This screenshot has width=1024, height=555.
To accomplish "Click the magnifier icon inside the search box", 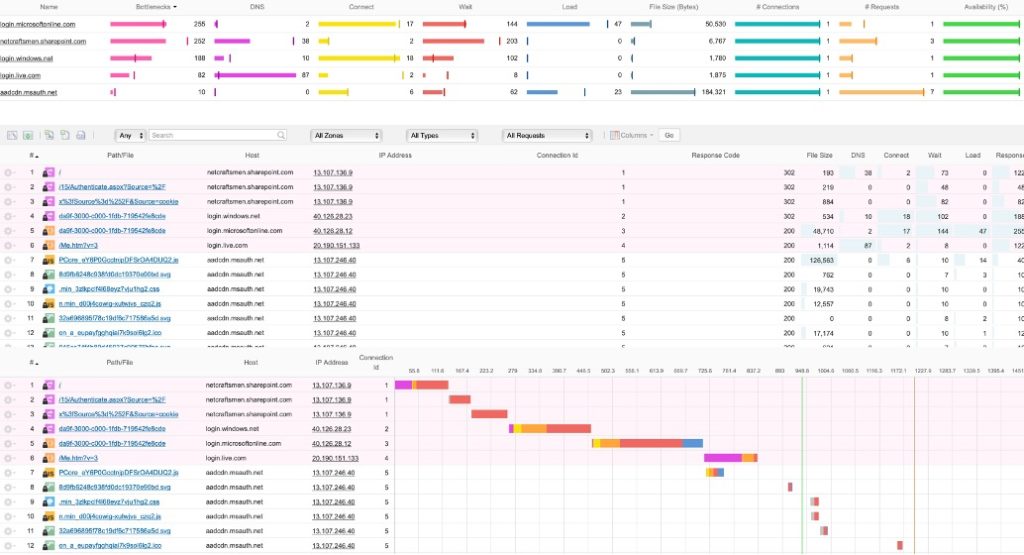I will pos(281,135).
